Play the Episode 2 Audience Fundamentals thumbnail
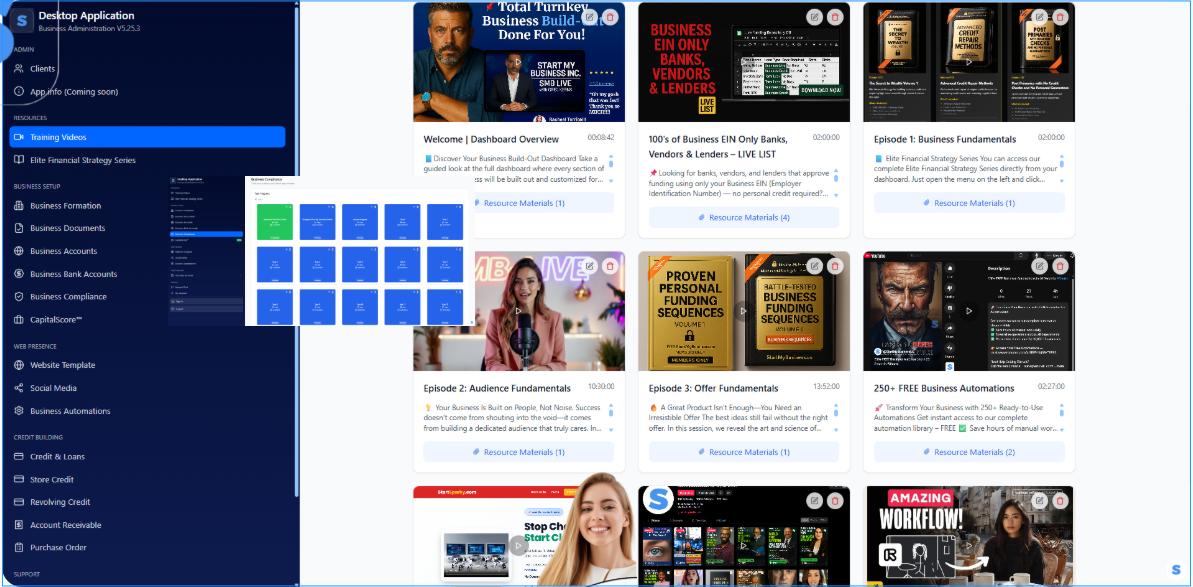 point(519,311)
